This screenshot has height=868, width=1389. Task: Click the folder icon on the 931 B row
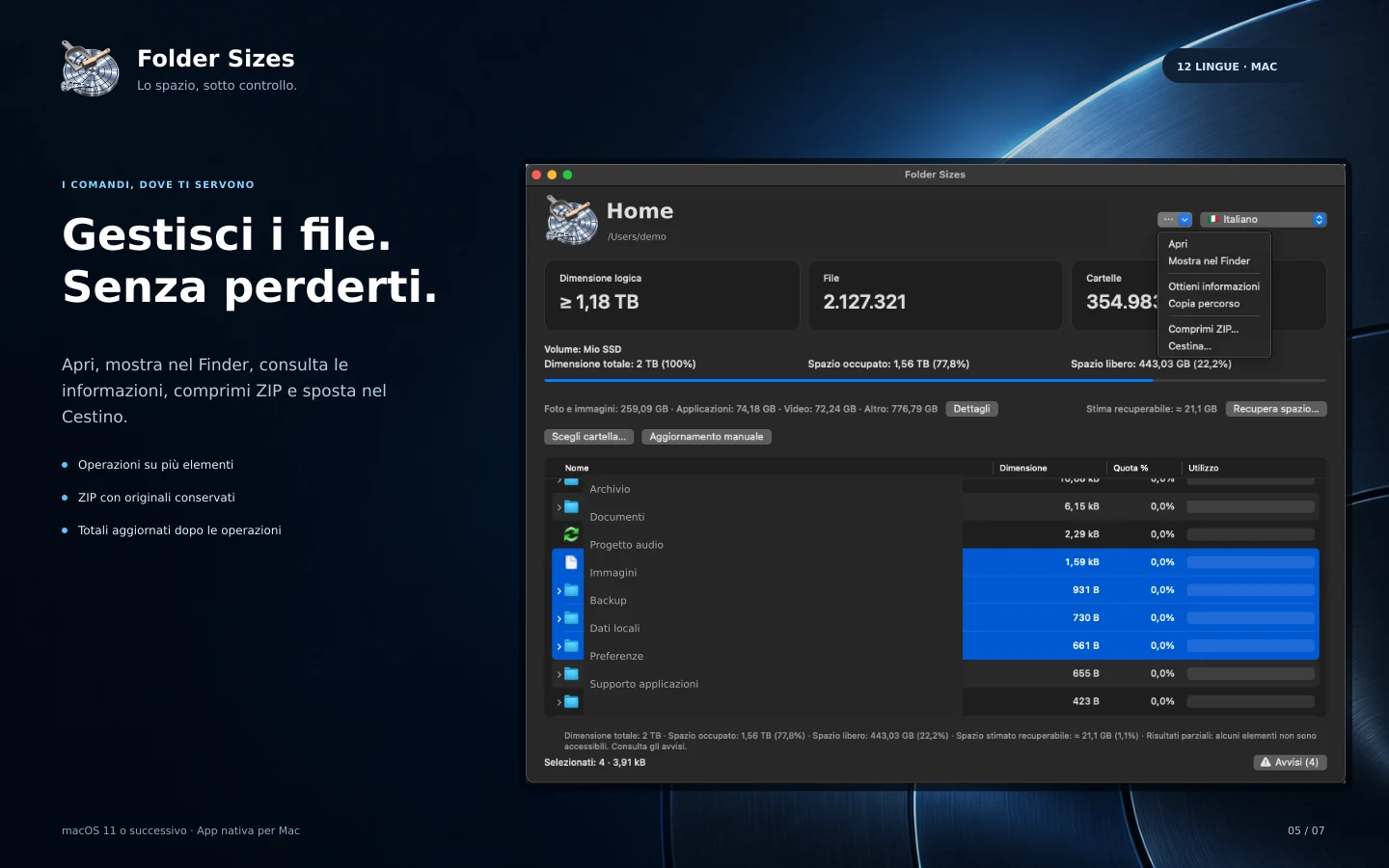point(571,590)
